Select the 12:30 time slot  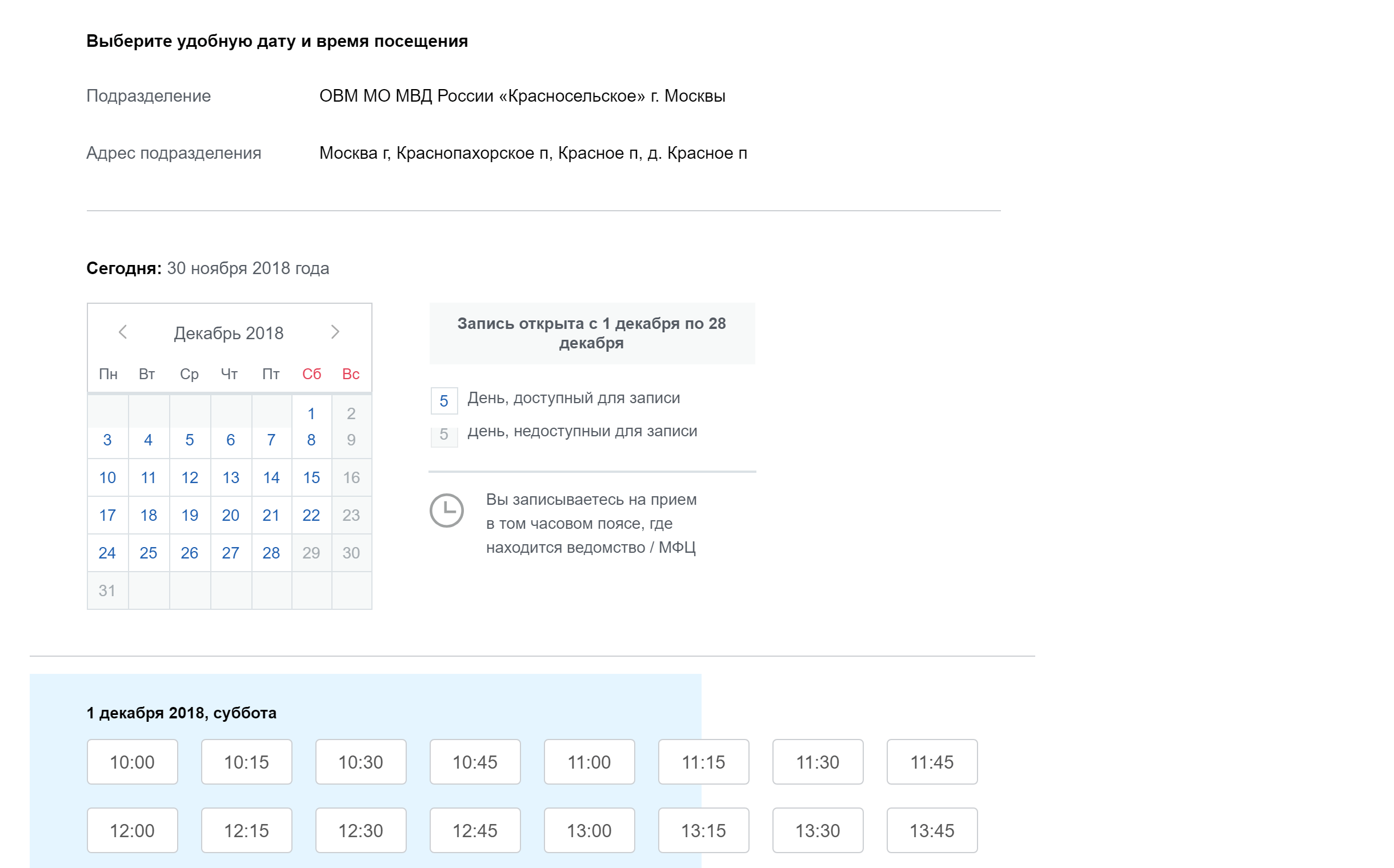click(x=360, y=830)
